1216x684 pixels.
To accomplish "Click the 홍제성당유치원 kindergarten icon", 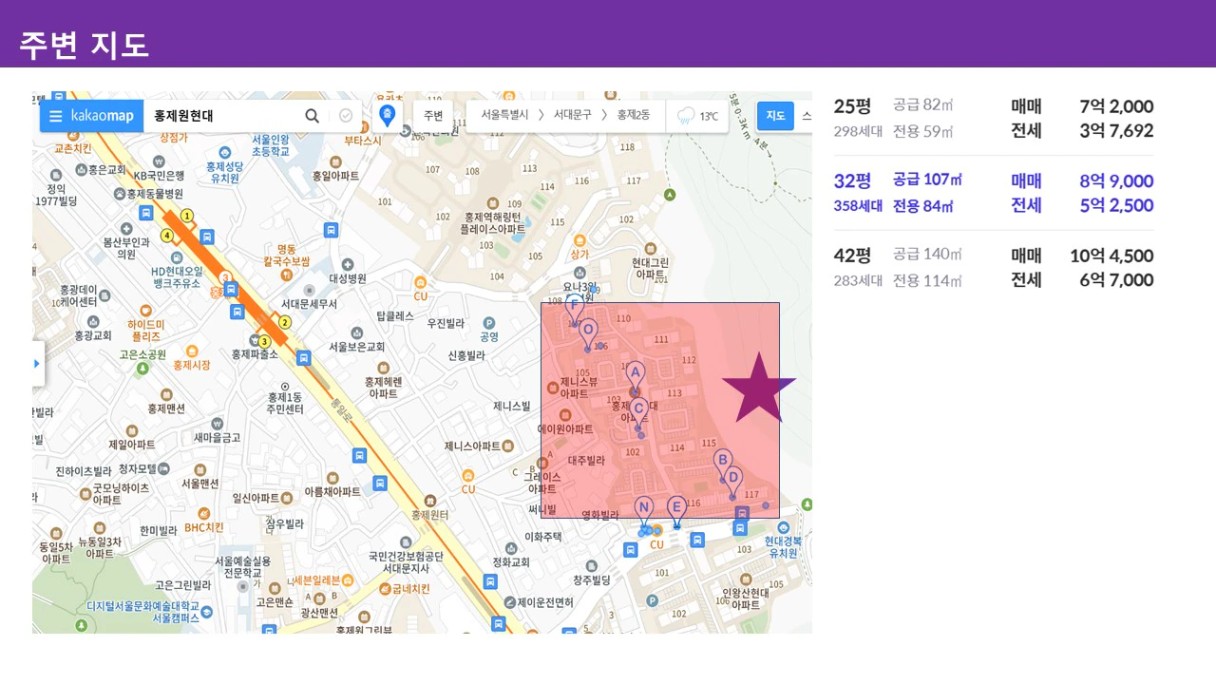I will pos(225,152).
